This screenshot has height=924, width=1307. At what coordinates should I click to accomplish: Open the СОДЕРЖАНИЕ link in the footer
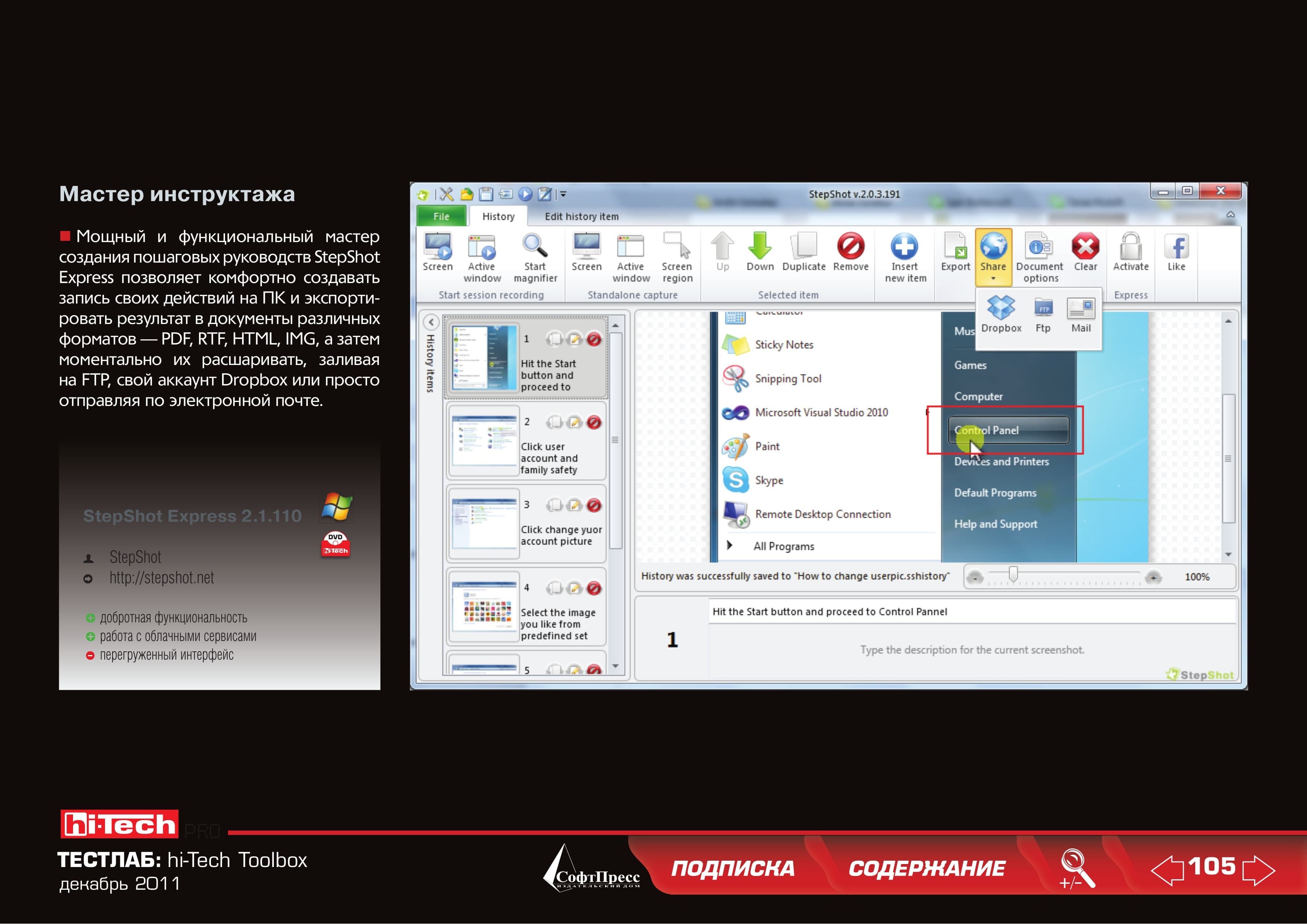click(x=927, y=868)
